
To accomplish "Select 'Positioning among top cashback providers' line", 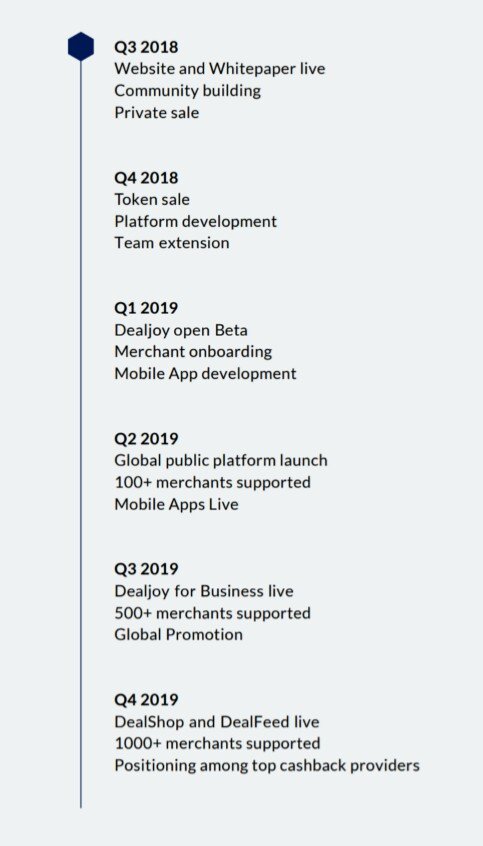I will pos(267,766).
